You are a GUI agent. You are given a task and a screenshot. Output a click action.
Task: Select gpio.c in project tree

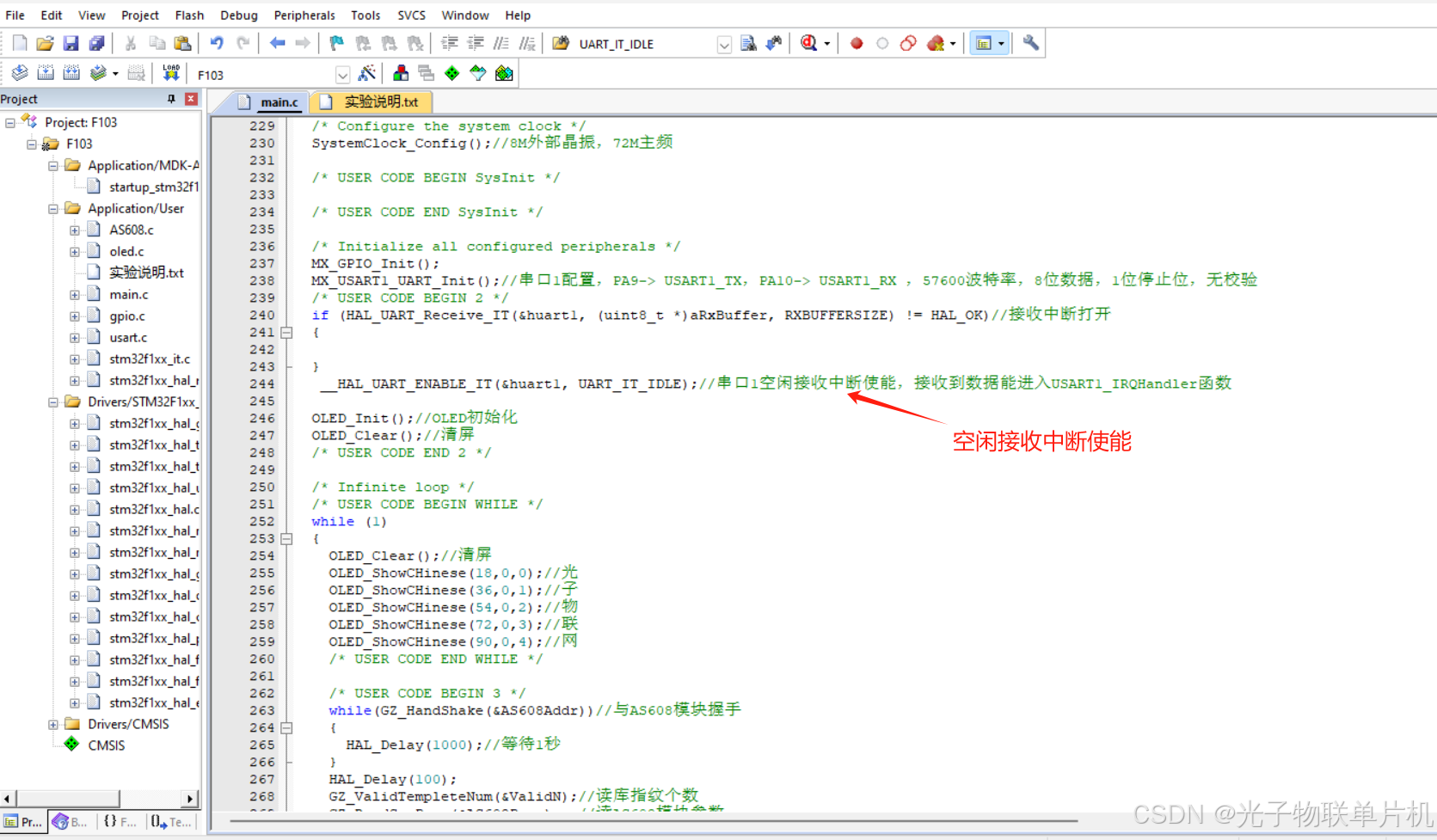pos(127,316)
